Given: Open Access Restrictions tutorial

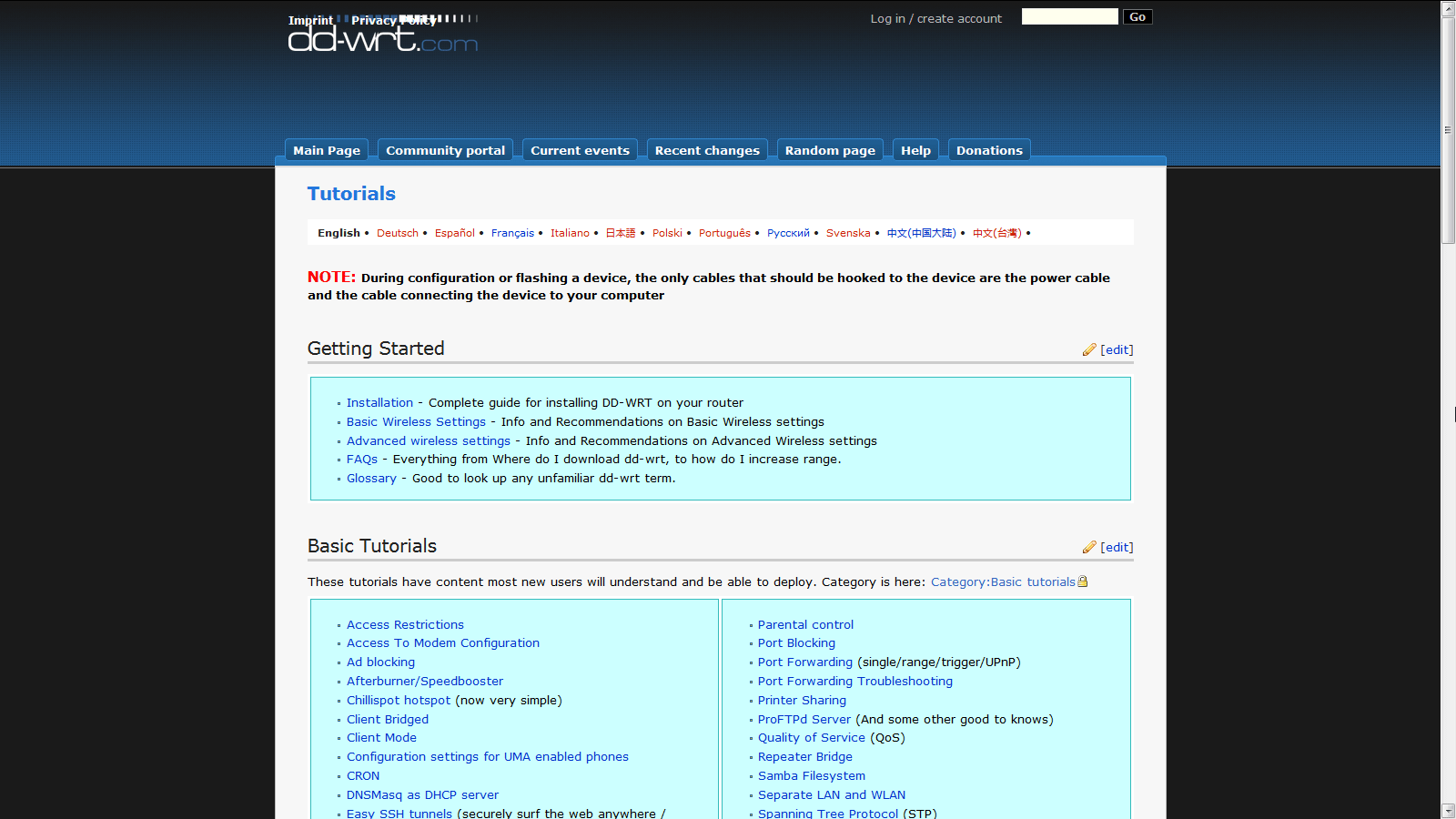Looking at the screenshot, I should 405,624.
